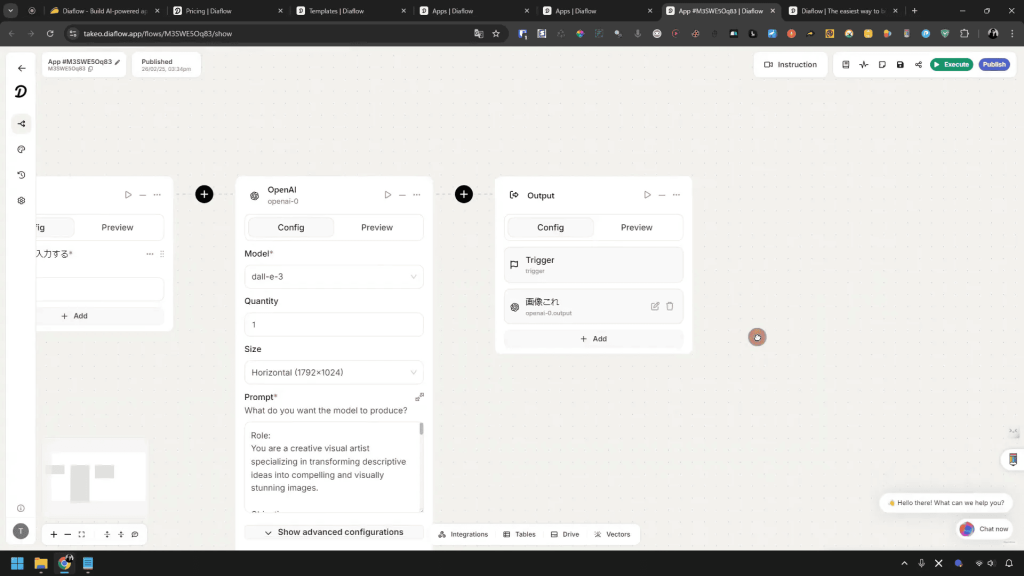Image resolution: width=1024 pixels, height=576 pixels.
Task: Open the canvas comment tool icon
Action: tap(135, 534)
